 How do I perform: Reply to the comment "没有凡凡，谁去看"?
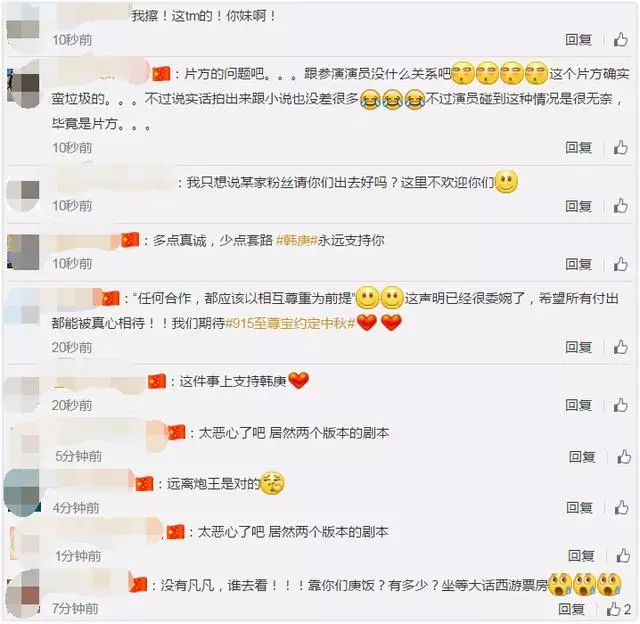pyautogui.click(x=571, y=609)
